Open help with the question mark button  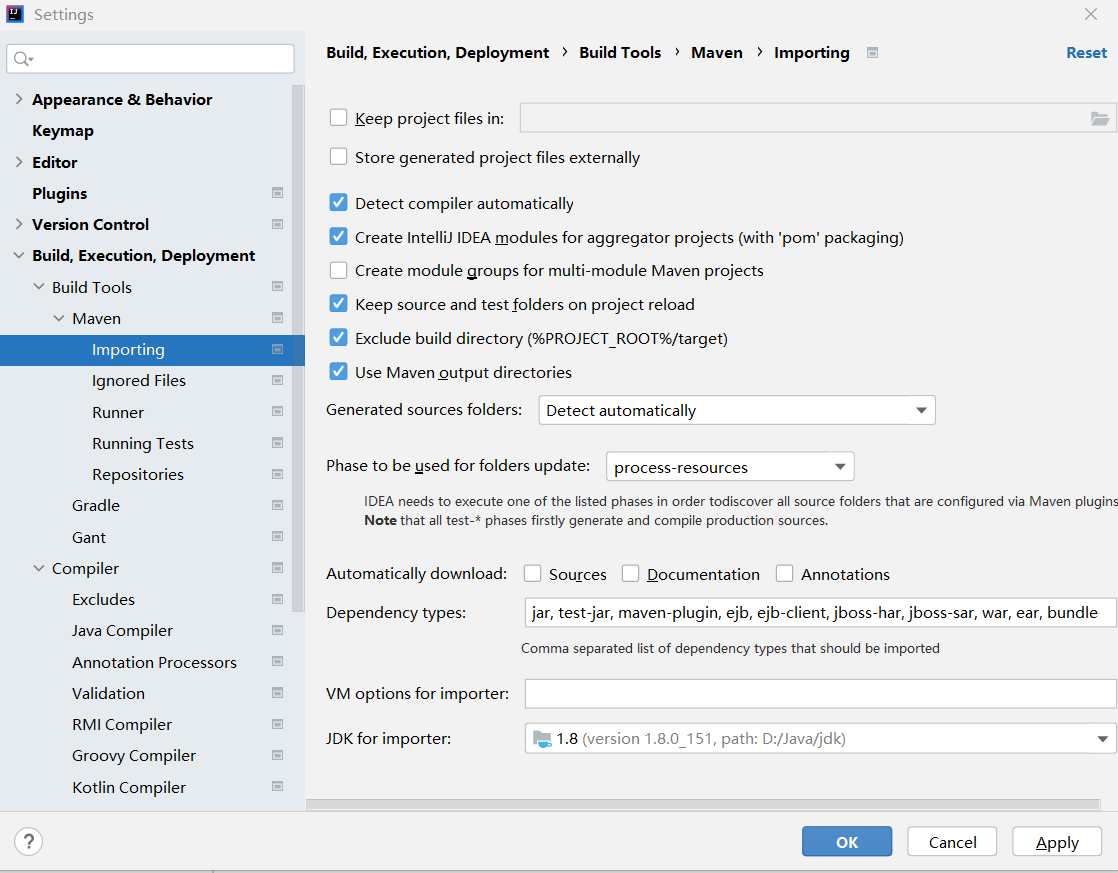(x=29, y=842)
